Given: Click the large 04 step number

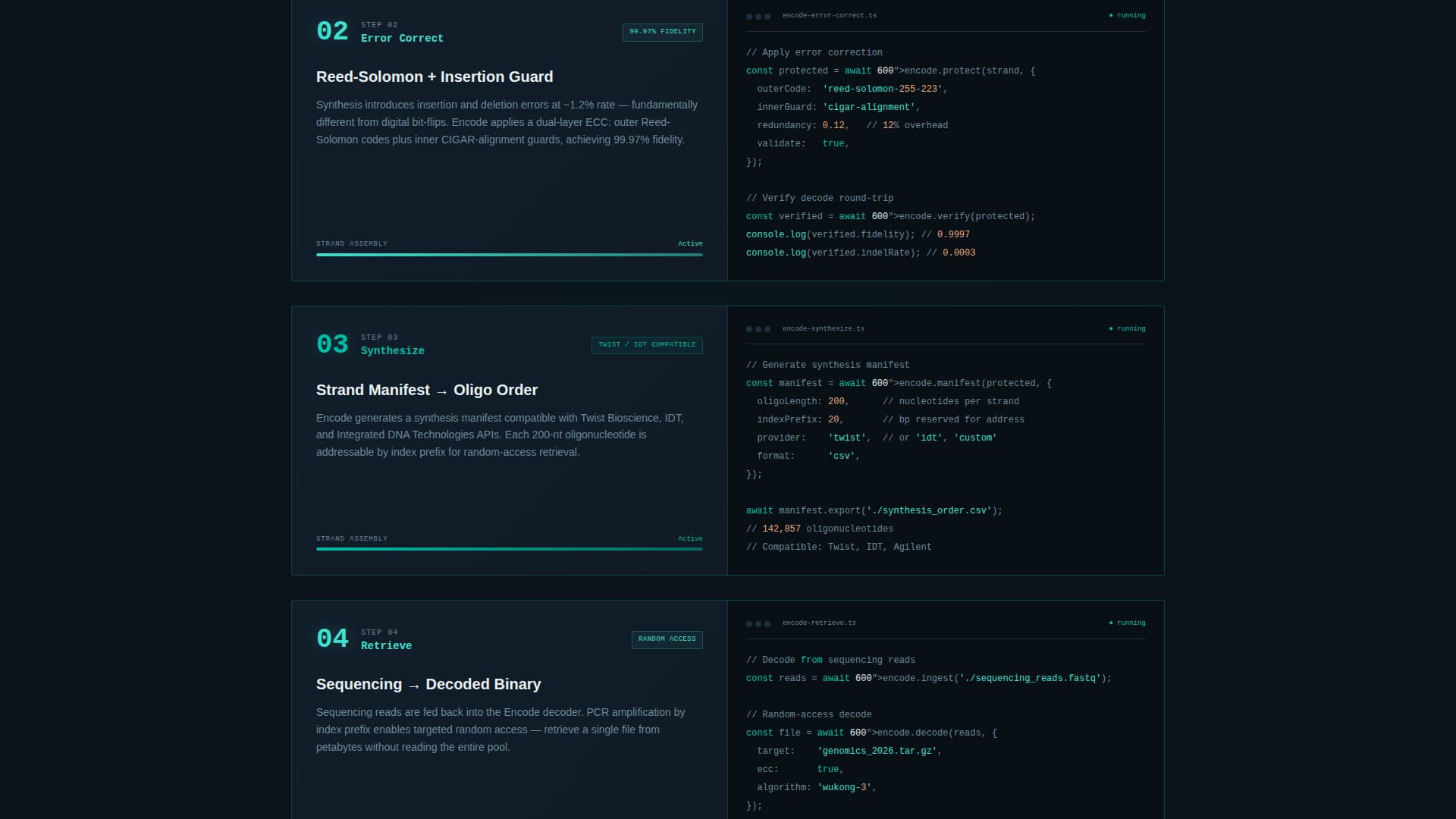Looking at the screenshot, I should pyautogui.click(x=332, y=639).
